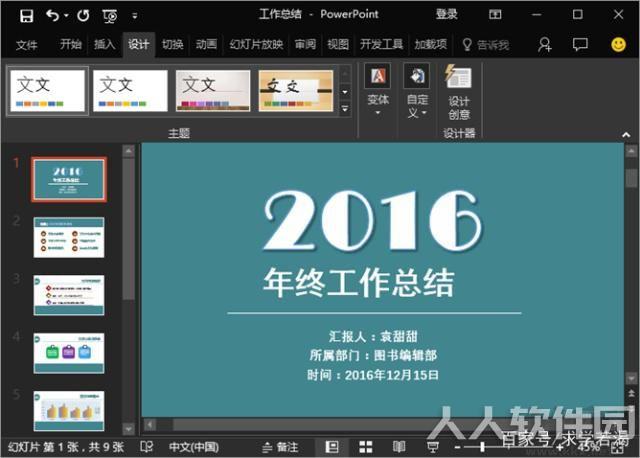The image size is (640, 458).
Task: Open the 变体 variants dropdown
Action: coord(378,90)
